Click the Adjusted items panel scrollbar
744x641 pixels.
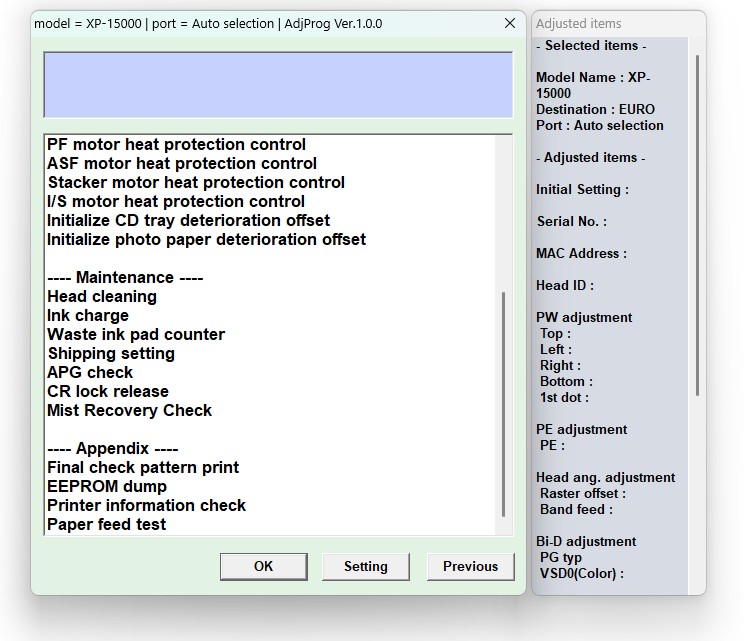(698, 225)
